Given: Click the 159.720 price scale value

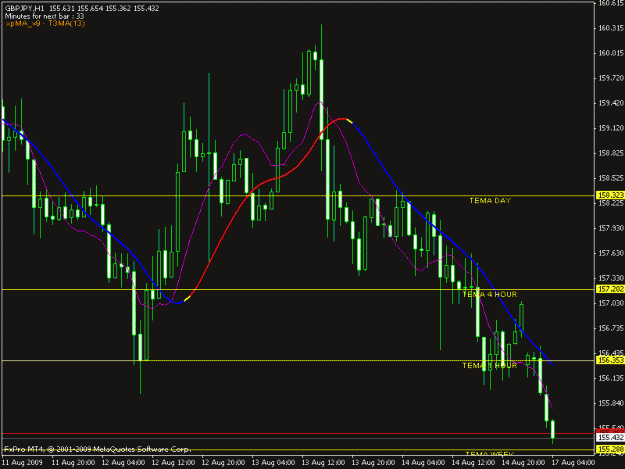Looking at the screenshot, I should coord(610,78).
